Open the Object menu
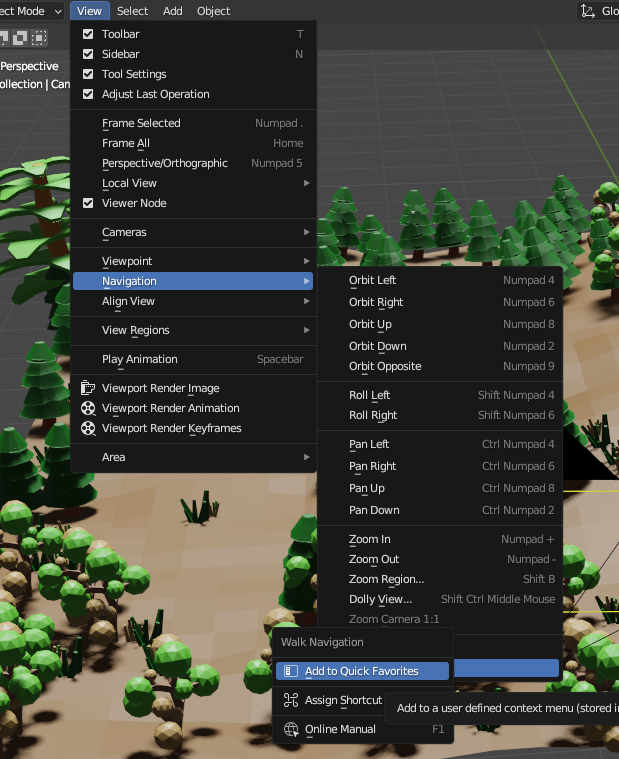Image resolution: width=619 pixels, height=759 pixels. [x=213, y=11]
